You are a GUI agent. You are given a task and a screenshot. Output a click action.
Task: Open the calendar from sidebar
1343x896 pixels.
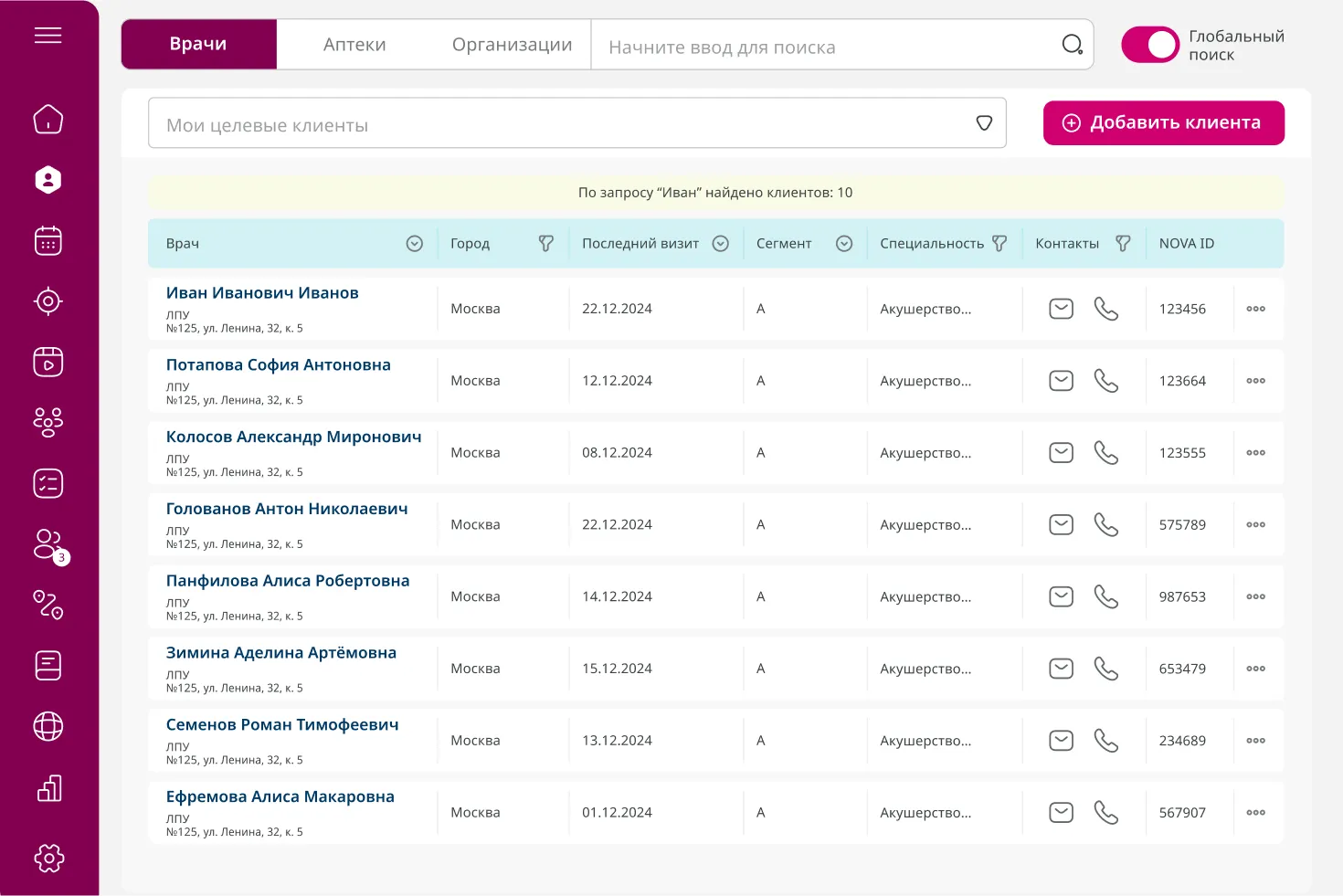(x=48, y=241)
